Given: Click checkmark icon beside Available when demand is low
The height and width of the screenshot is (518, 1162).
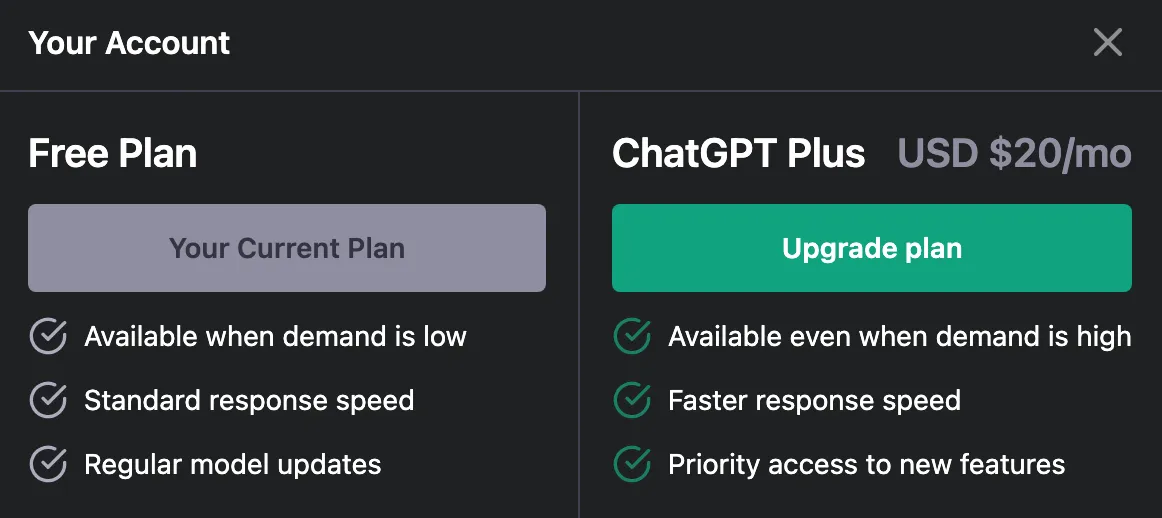Looking at the screenshot, I should click(x=47, y=337).
